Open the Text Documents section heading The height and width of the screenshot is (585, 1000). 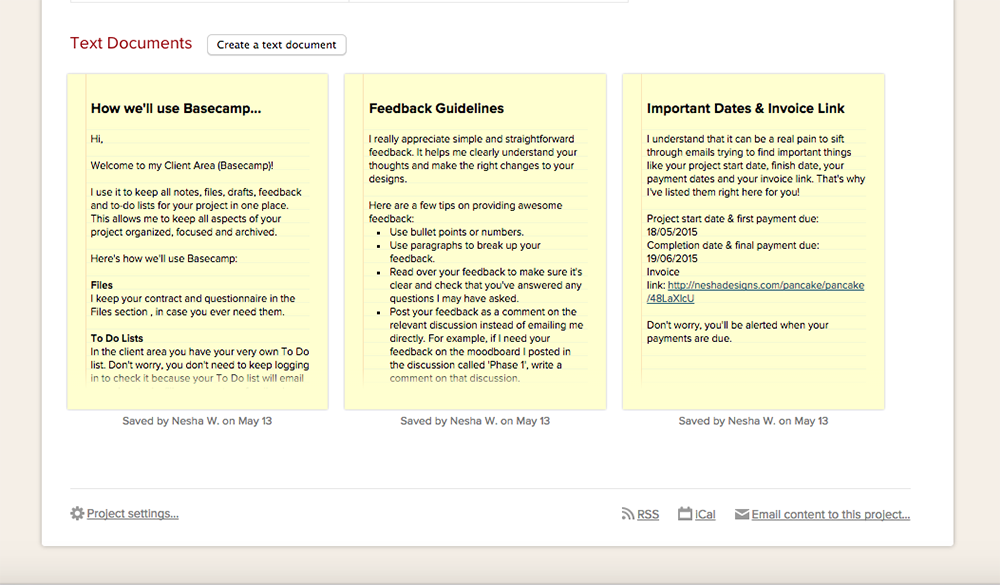131,43
